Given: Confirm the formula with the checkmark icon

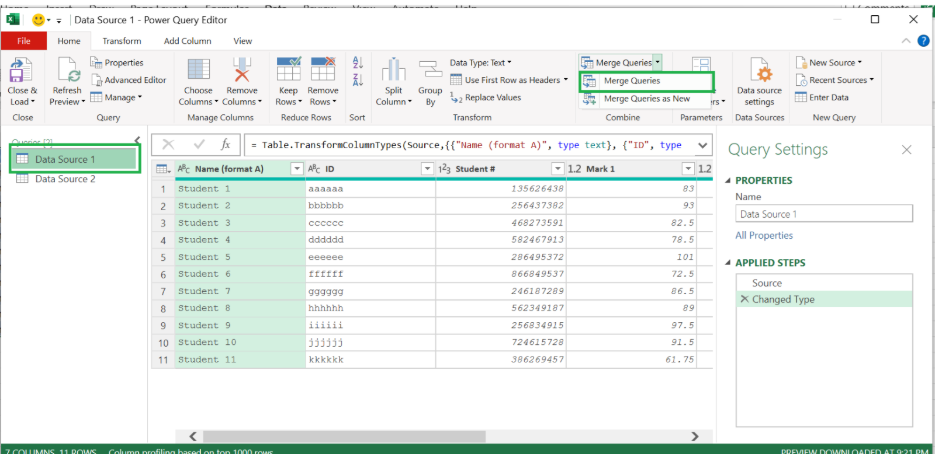Looking at the screenshot, I should [199, 144].
